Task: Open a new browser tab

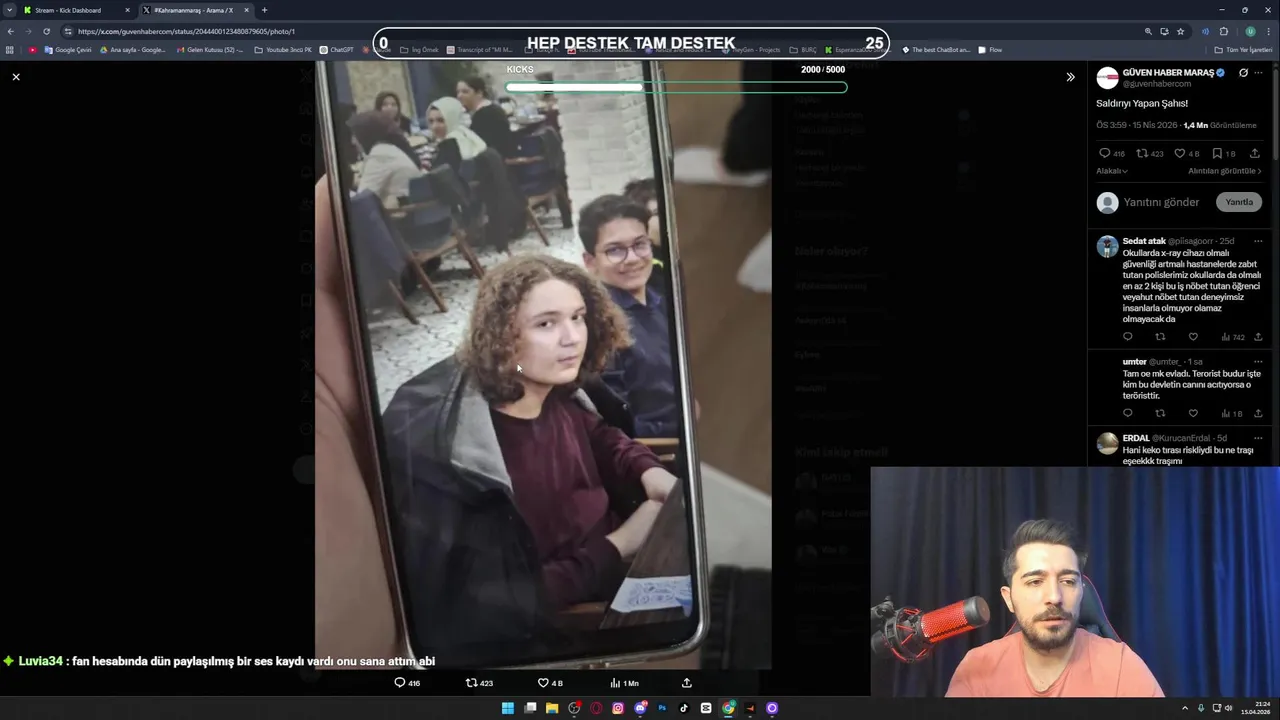Action: (264, 10)
